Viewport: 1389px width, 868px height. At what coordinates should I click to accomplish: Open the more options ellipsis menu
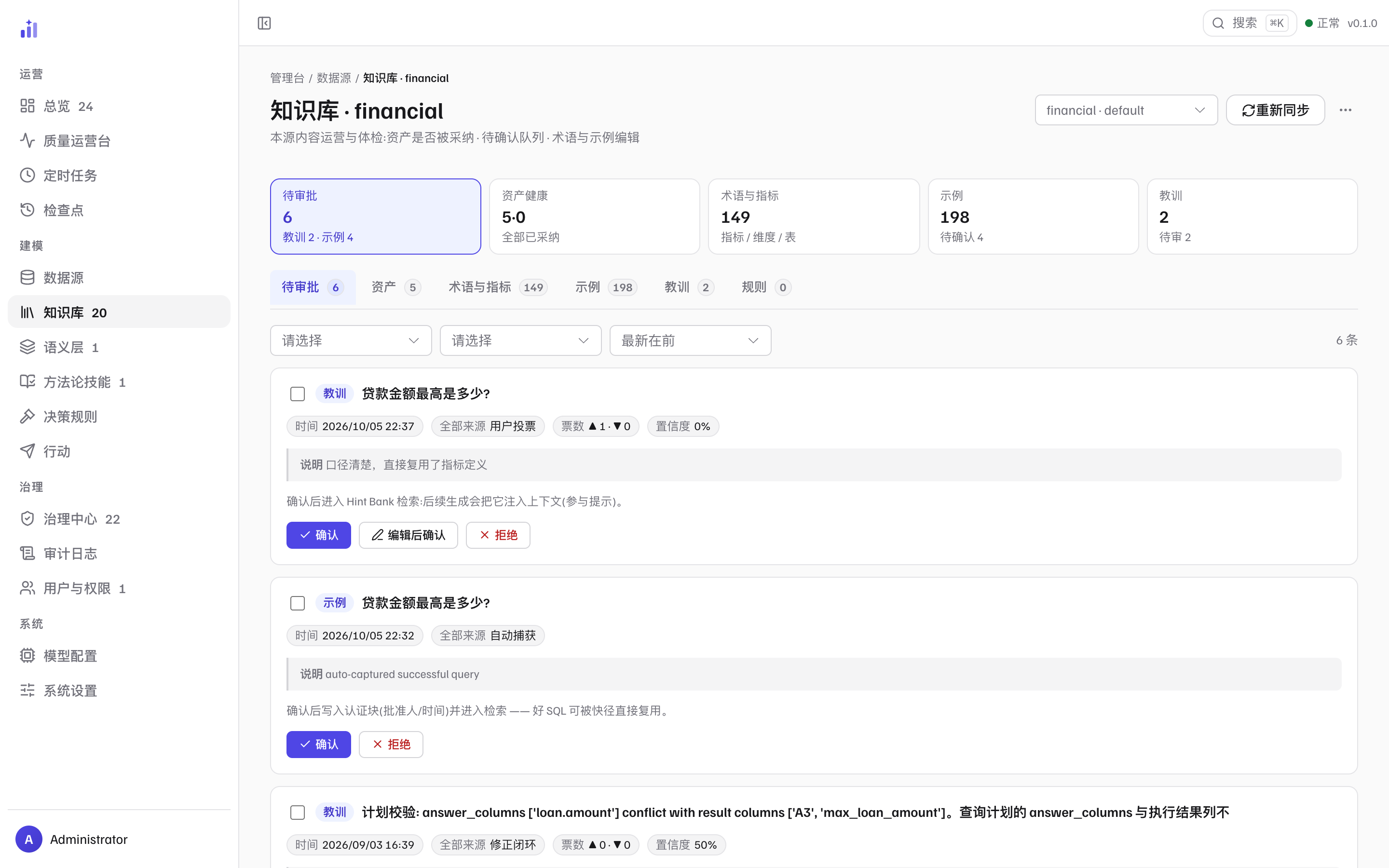(1346, 109)
